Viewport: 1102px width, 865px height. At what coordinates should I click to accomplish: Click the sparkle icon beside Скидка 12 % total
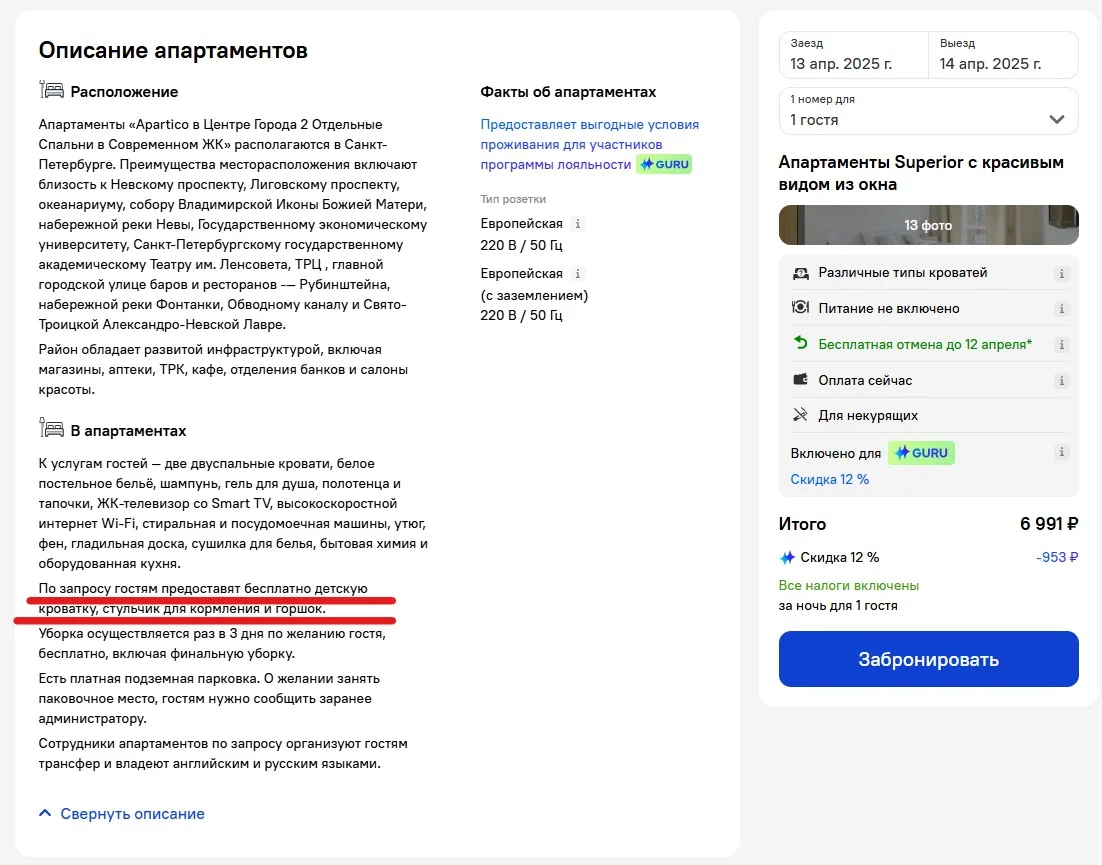coord(787,558)
